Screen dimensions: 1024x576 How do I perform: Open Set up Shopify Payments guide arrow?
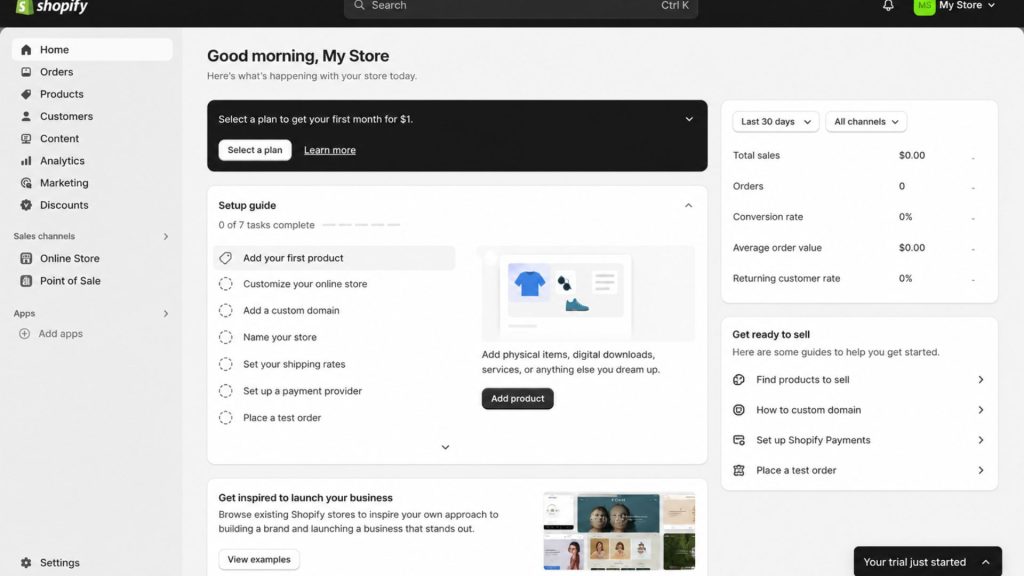[x=980, y=440]
